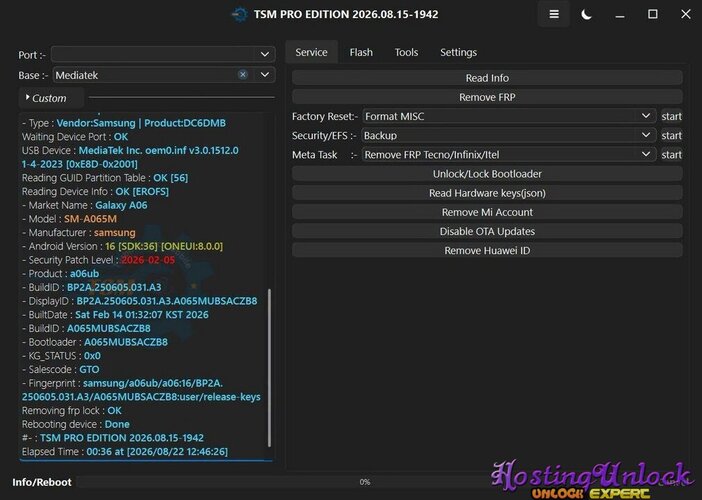Click the Info/Reboot button
The height and width of the screenshot is (500, 702).
[42, 482]
